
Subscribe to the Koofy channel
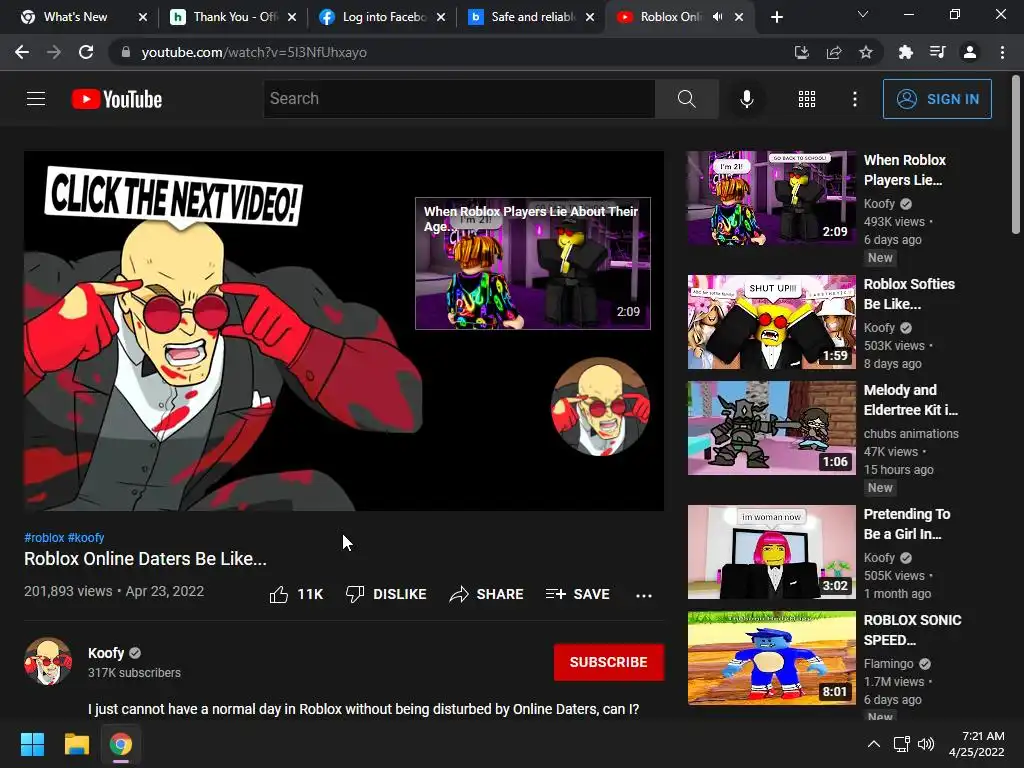[609, 662]
